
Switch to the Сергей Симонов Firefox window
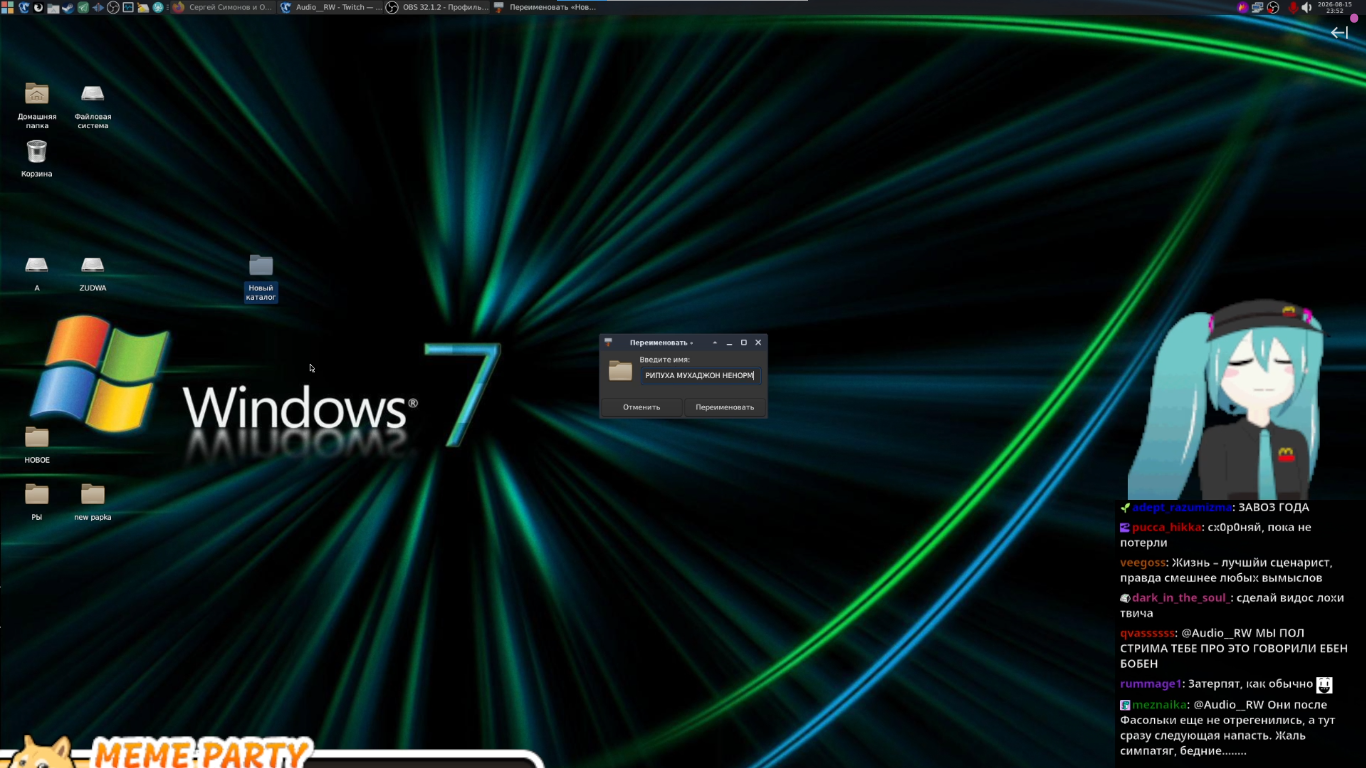pos(223,7)
